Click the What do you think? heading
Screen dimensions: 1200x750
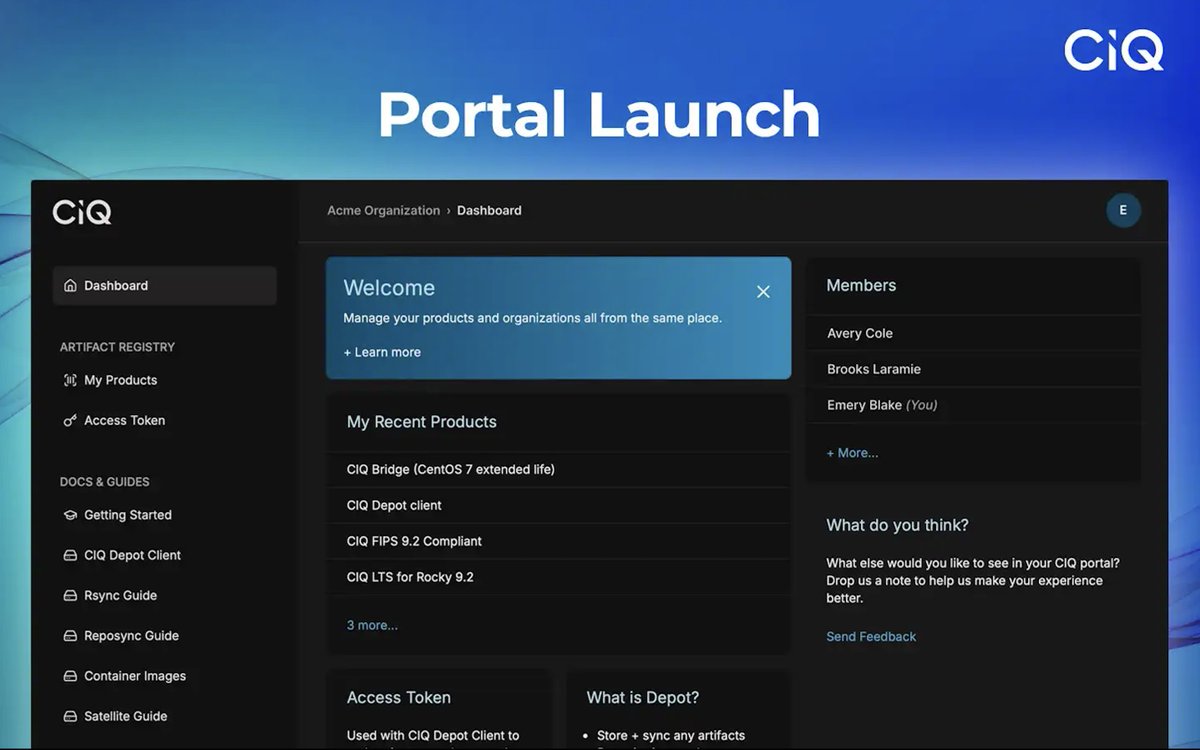(897, 525)
